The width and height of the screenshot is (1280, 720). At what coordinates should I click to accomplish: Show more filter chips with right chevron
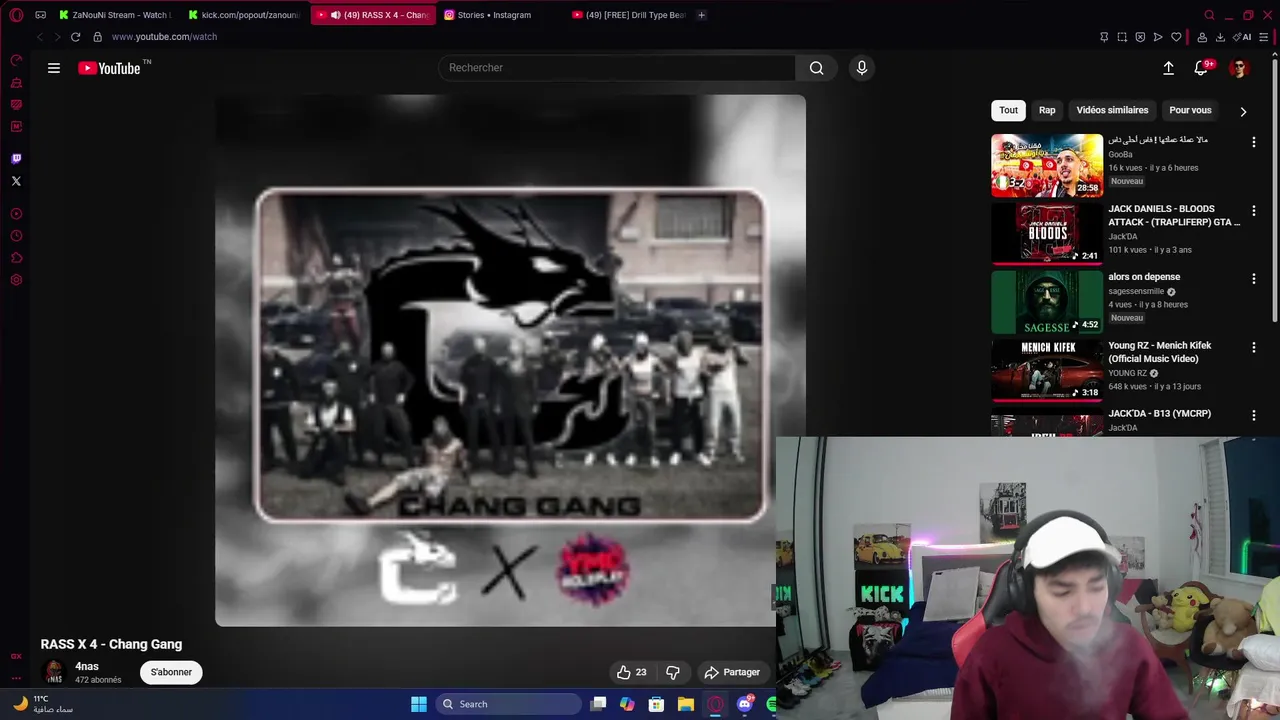point(1243,111)
